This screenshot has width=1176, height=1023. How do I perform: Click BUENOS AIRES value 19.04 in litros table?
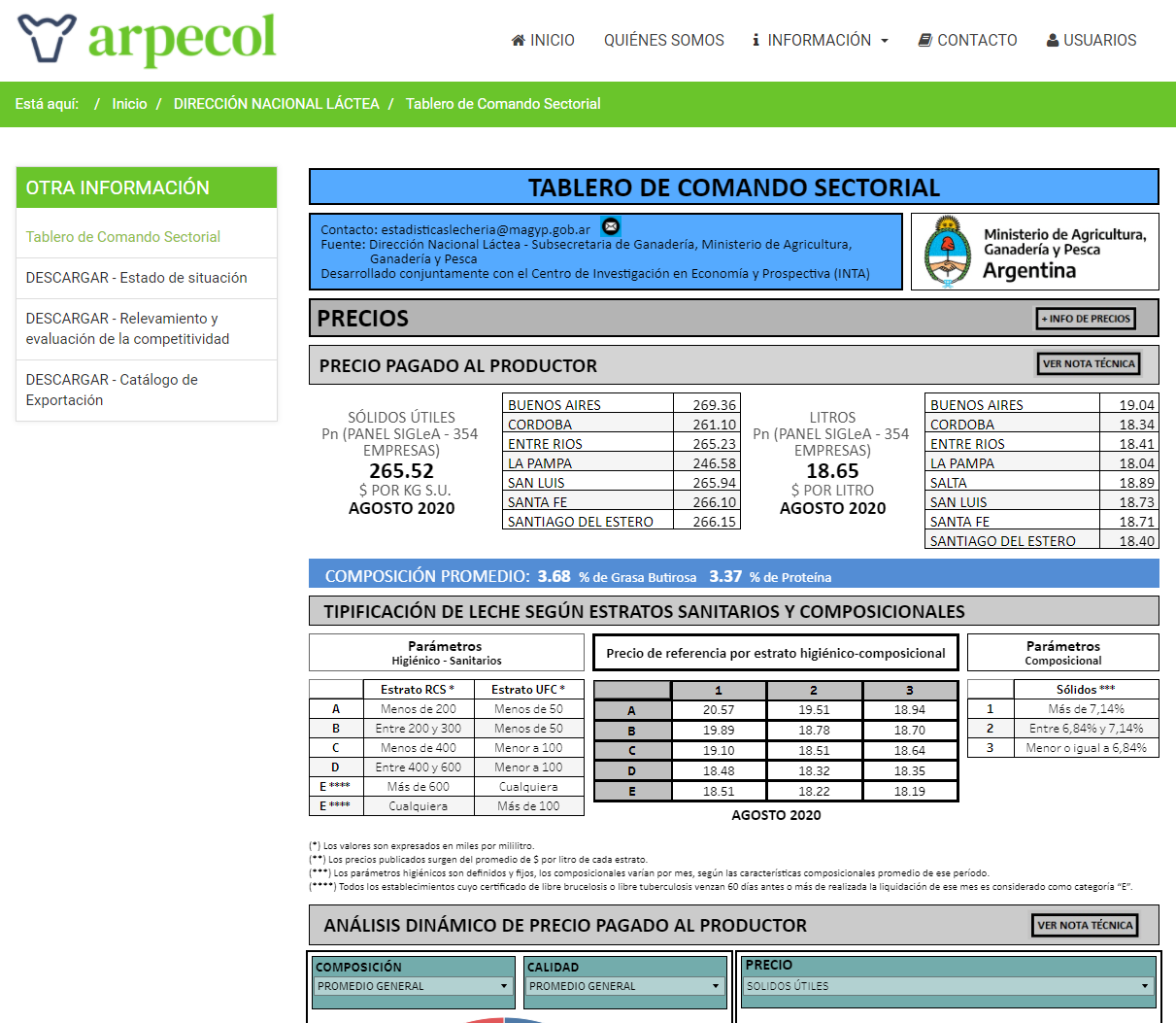[x=1137, y=405]
